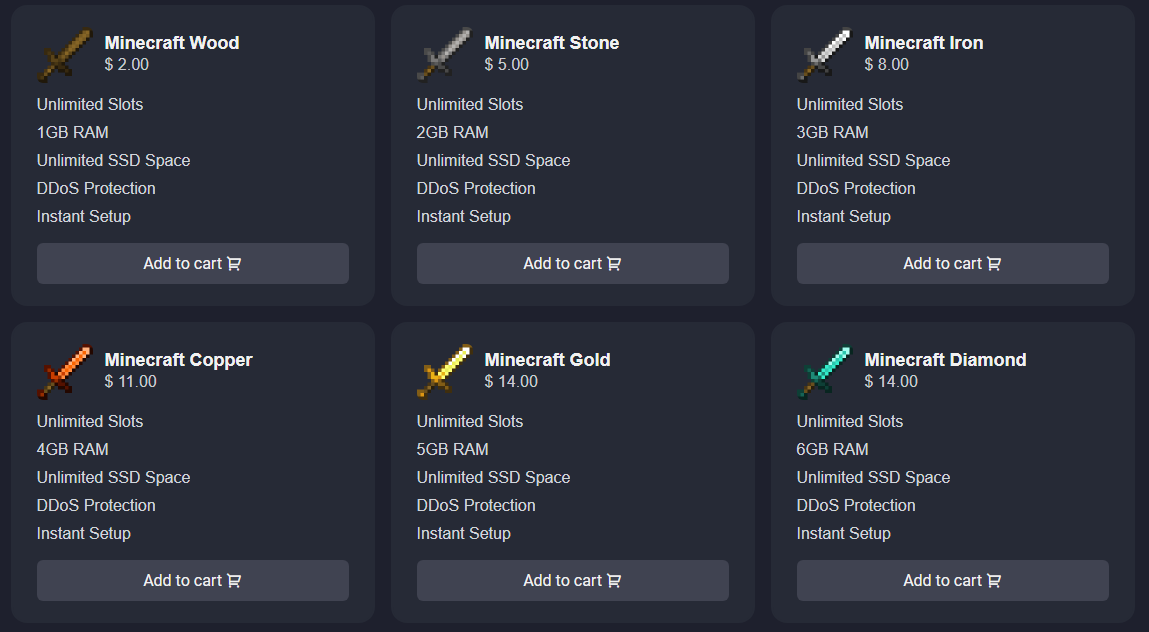
Task: Click the $ 2.00 price label
Action: coord(127,65)
